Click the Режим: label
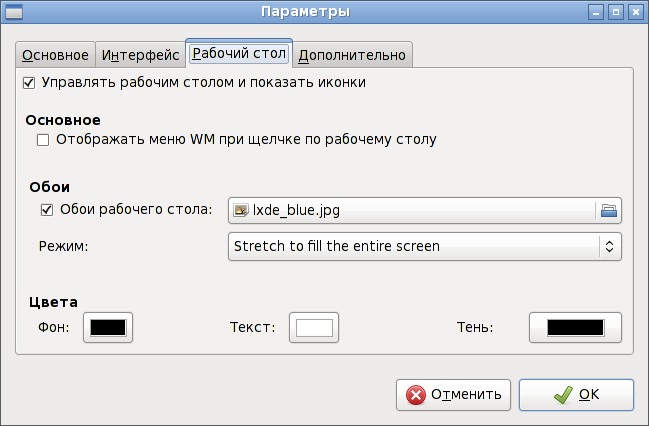The width and height of the screenshot is (649, 426). coord(63,246)
